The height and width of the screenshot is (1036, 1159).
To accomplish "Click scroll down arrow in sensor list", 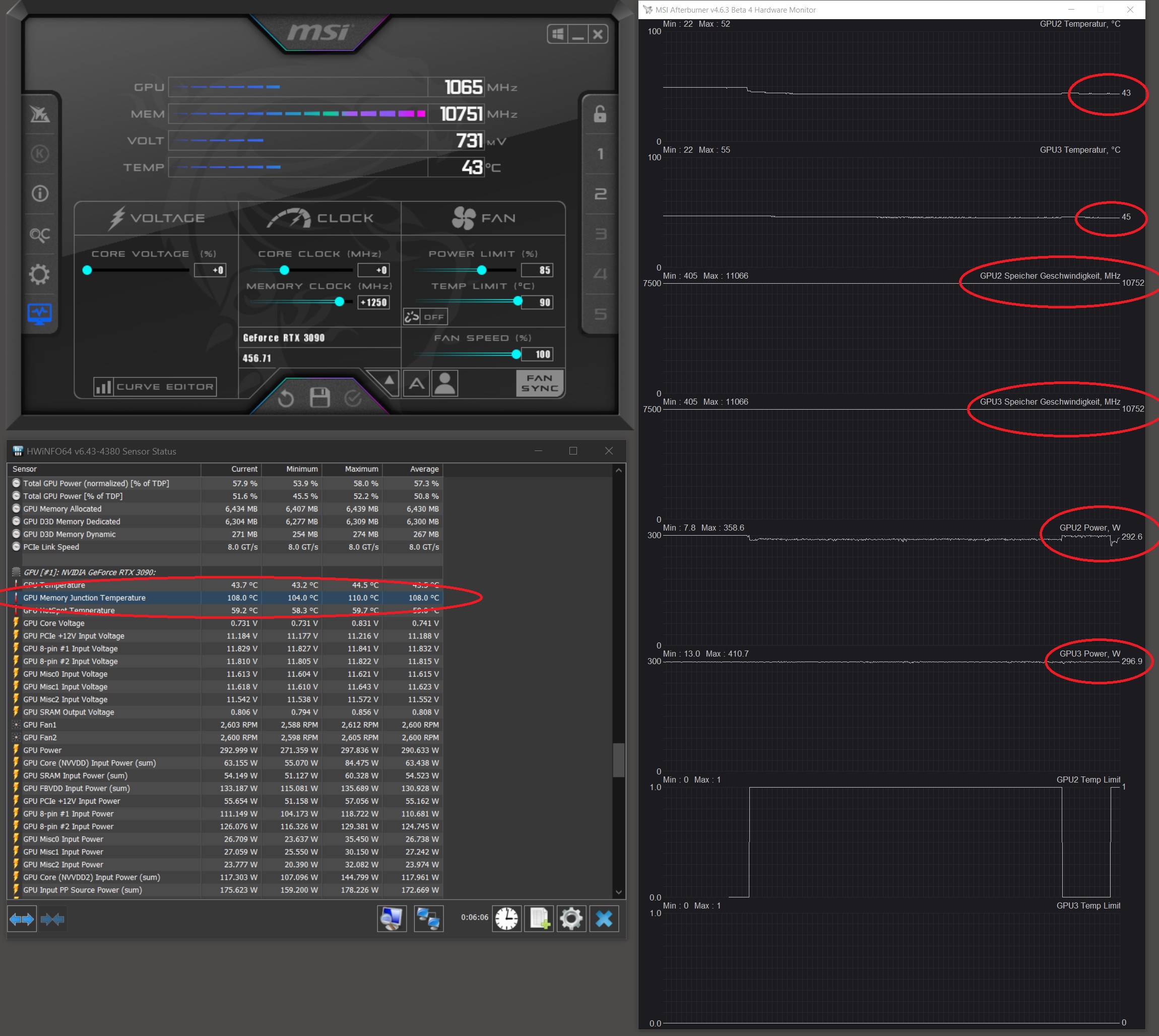I will [x=619, y=892].
